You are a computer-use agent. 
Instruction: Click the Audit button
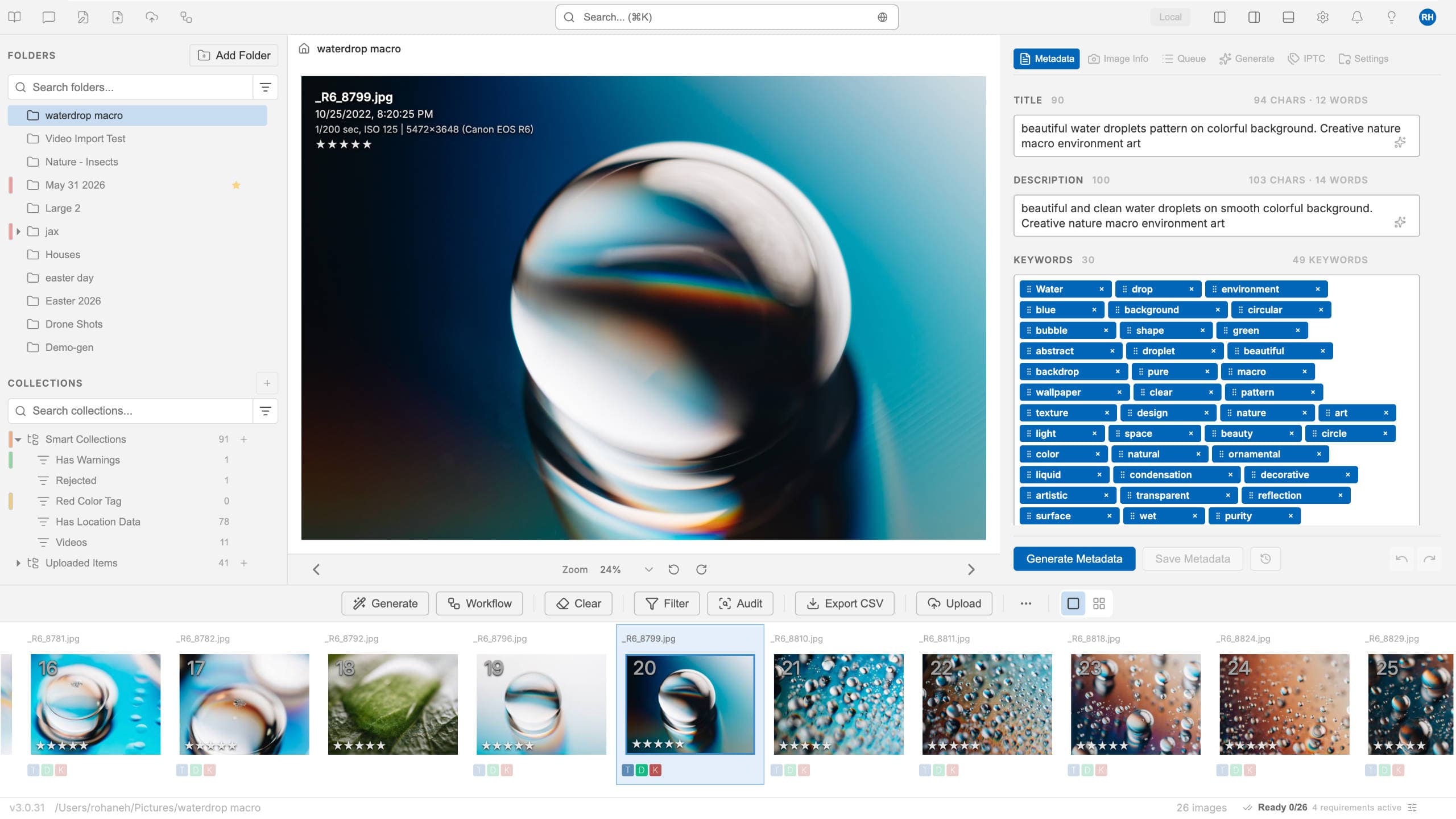(x=740, y=603)
